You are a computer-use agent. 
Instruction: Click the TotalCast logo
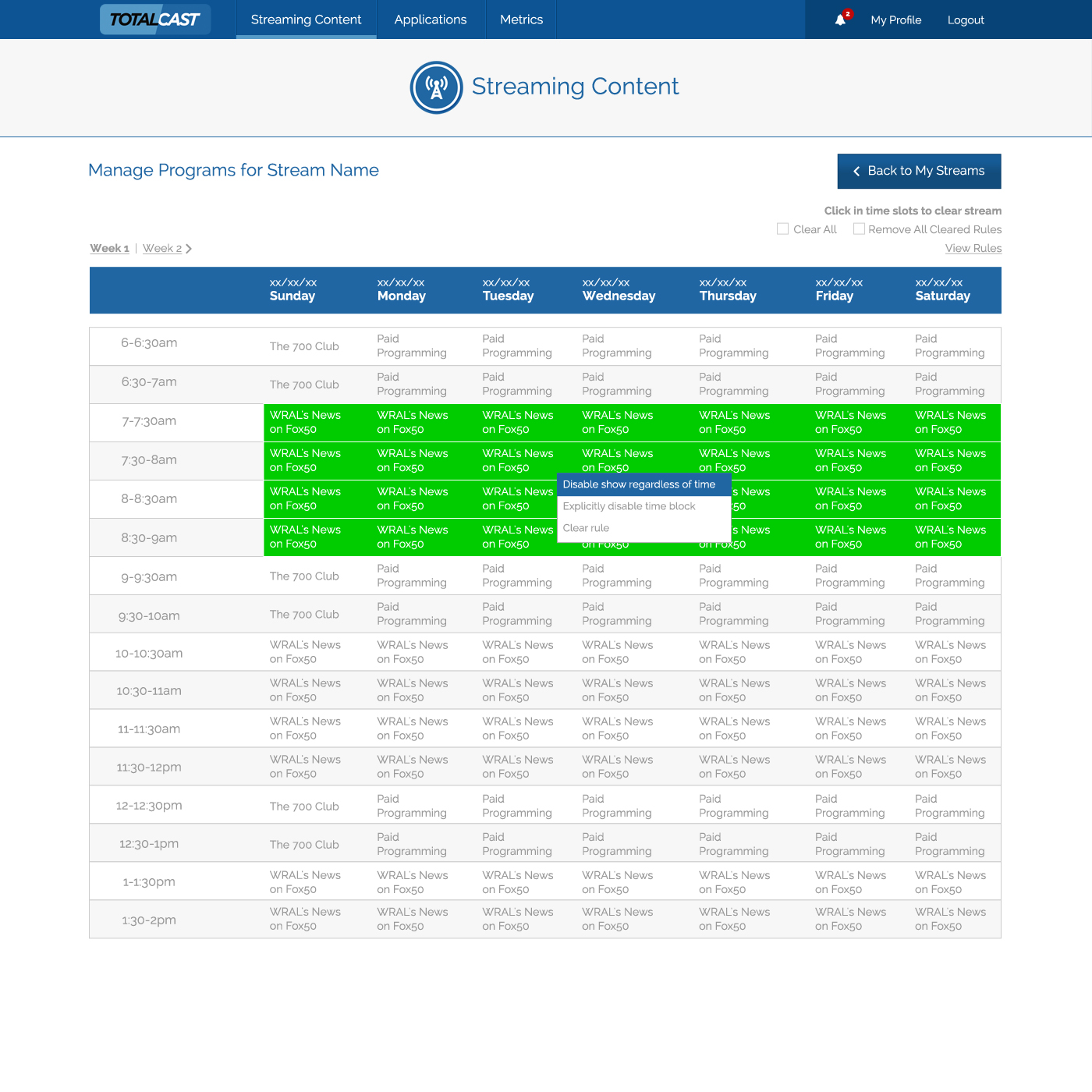[155, 19]
